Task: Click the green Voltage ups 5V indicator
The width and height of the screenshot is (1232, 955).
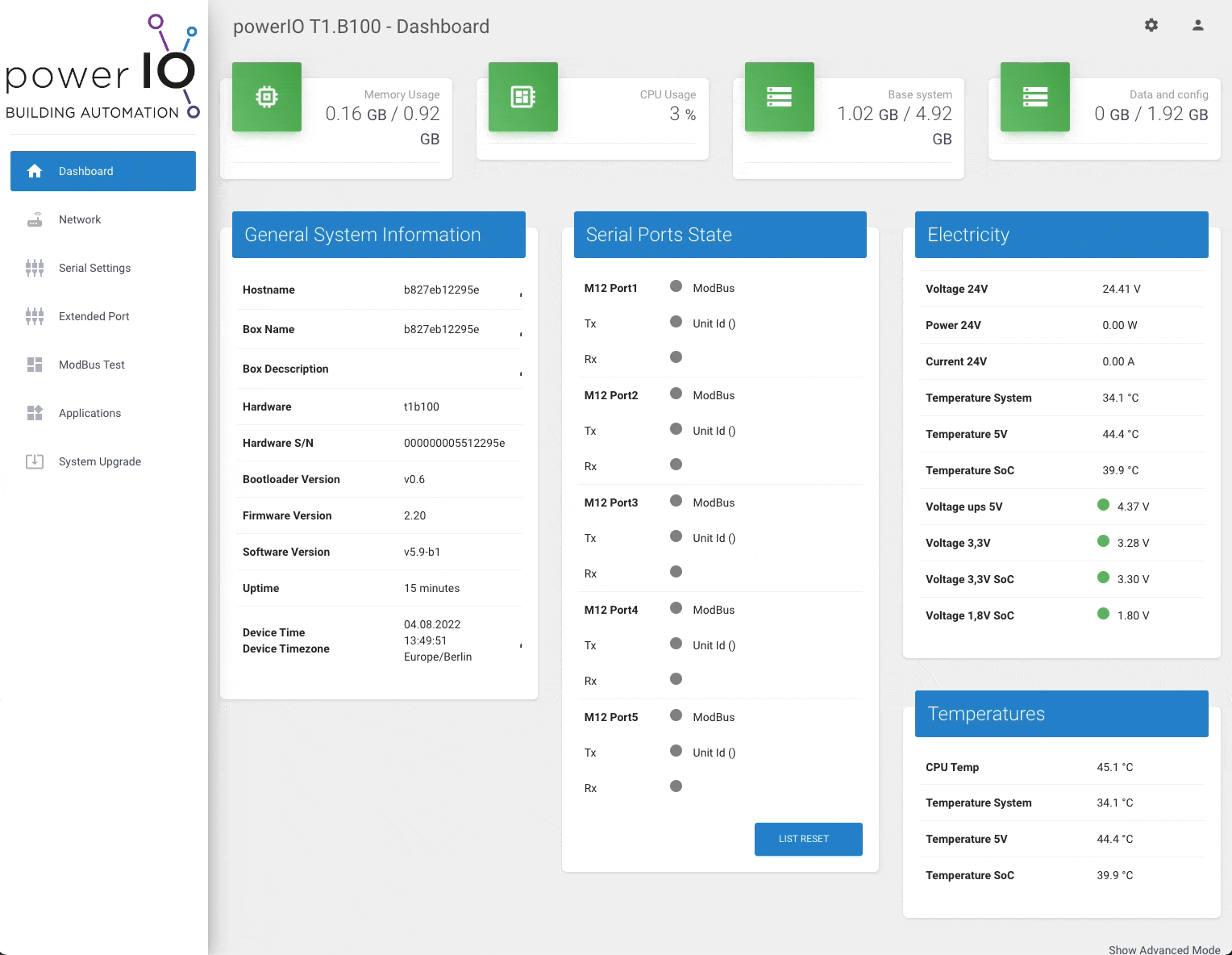Action: [1103, 505]
